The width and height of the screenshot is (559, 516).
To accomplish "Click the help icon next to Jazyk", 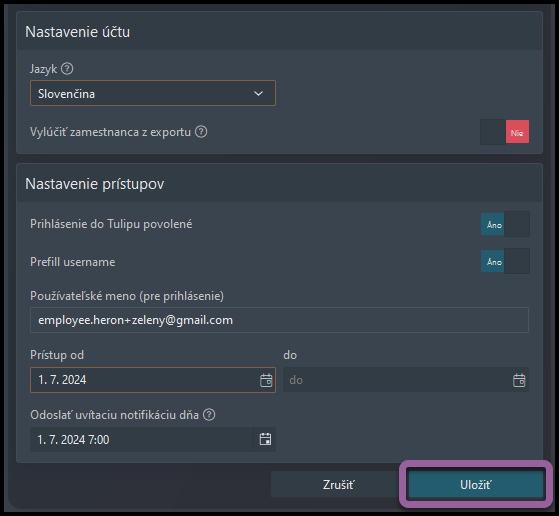I will click(x=67, y=68).
